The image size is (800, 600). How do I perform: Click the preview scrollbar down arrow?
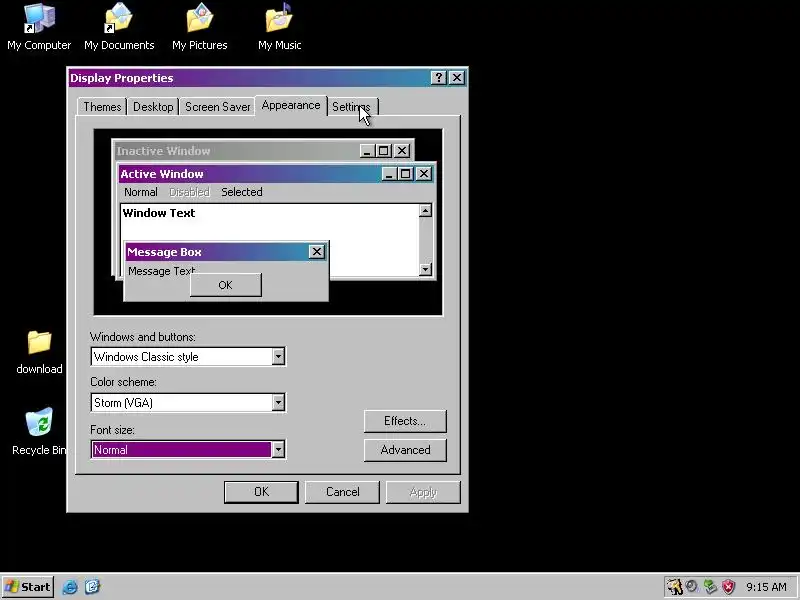tap(425, 269)
